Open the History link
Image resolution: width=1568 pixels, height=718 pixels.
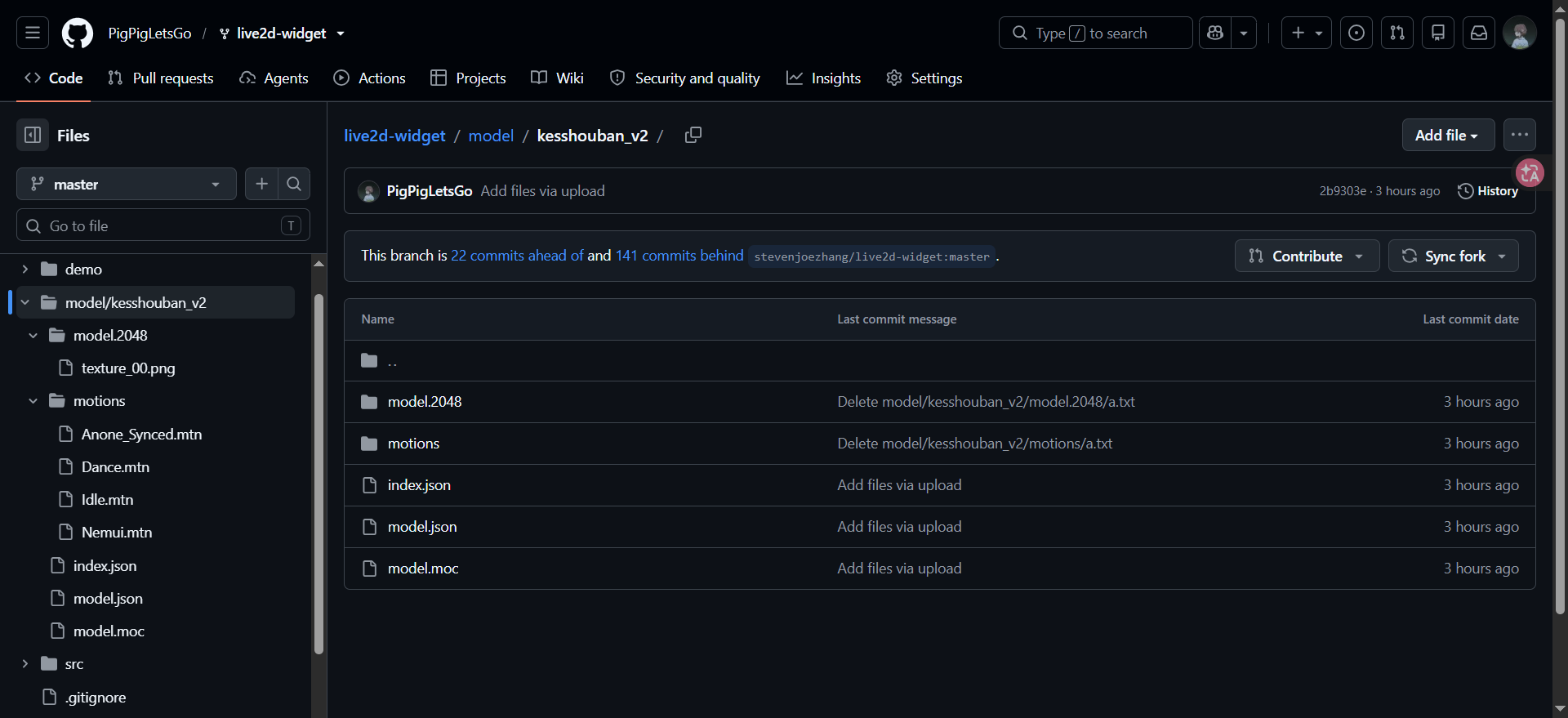point(1488,191)
